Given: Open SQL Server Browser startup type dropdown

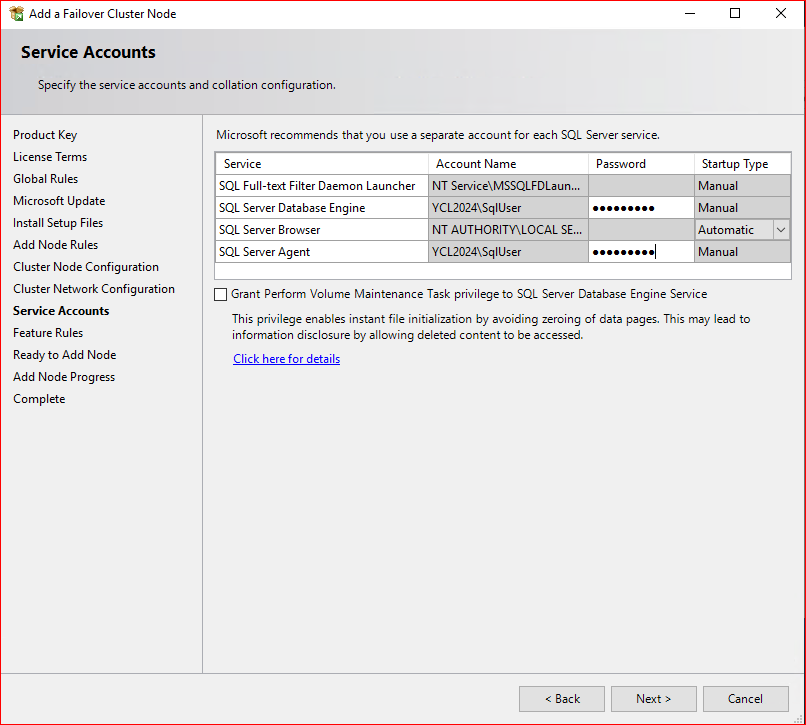Looking at the screenshot, I should [781, 230].
